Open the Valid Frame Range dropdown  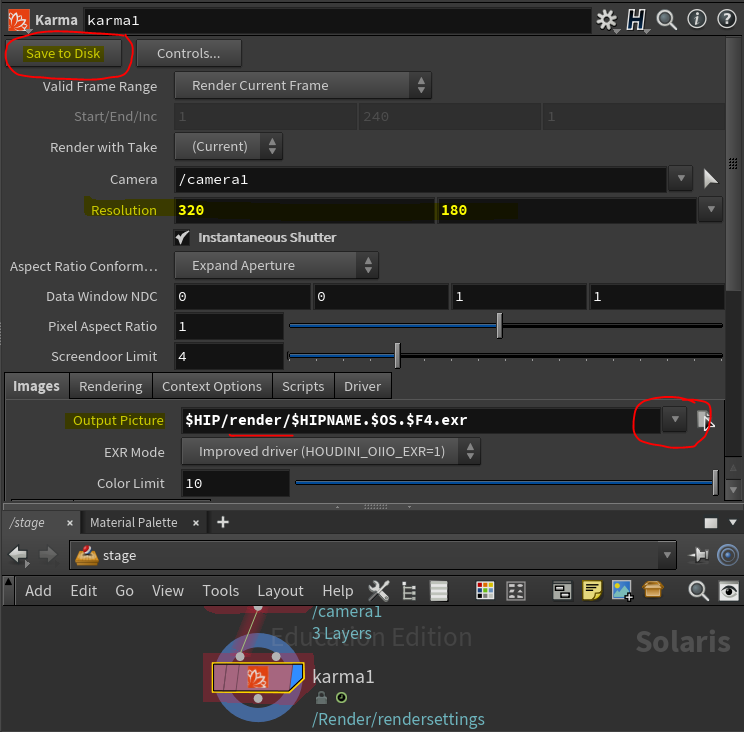click(303, 86)
